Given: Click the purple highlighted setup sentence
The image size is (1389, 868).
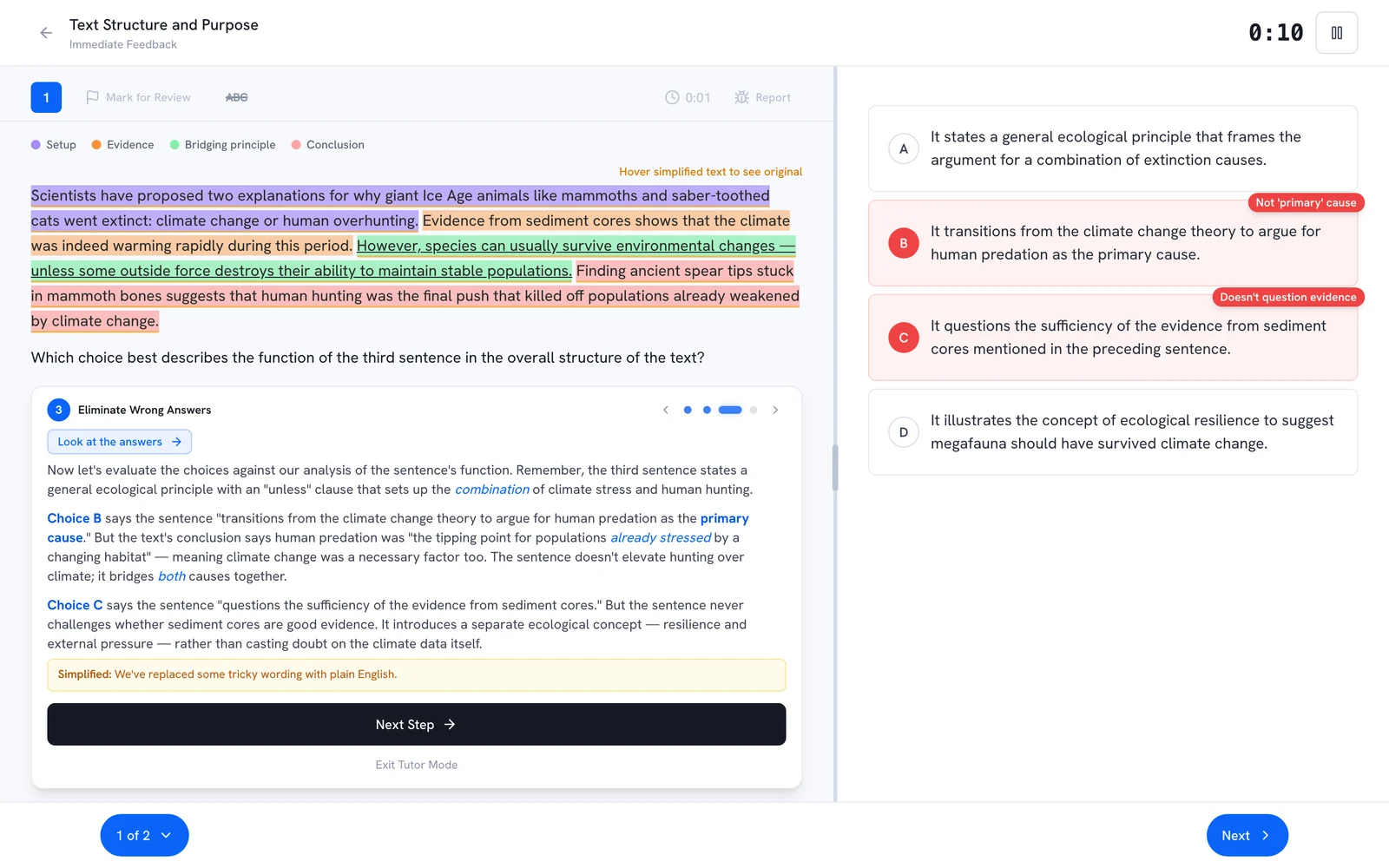Looking at the screenshot, I should 400,207.
